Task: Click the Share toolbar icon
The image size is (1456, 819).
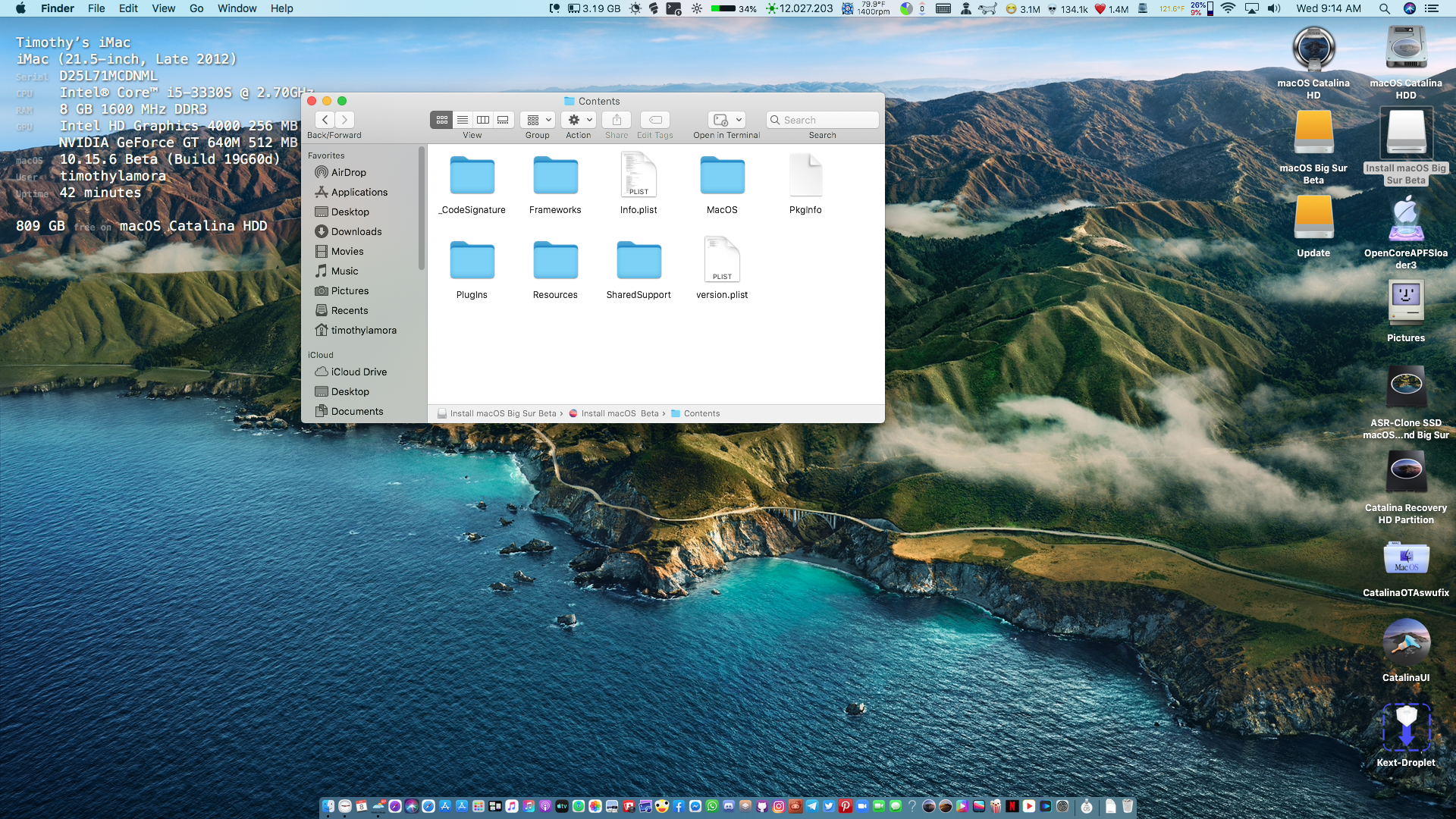Action: [617, 120]
